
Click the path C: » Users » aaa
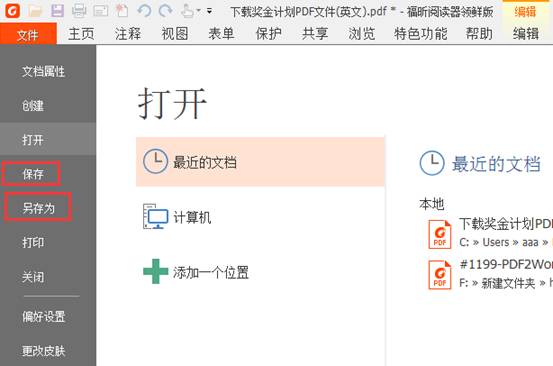504,242
